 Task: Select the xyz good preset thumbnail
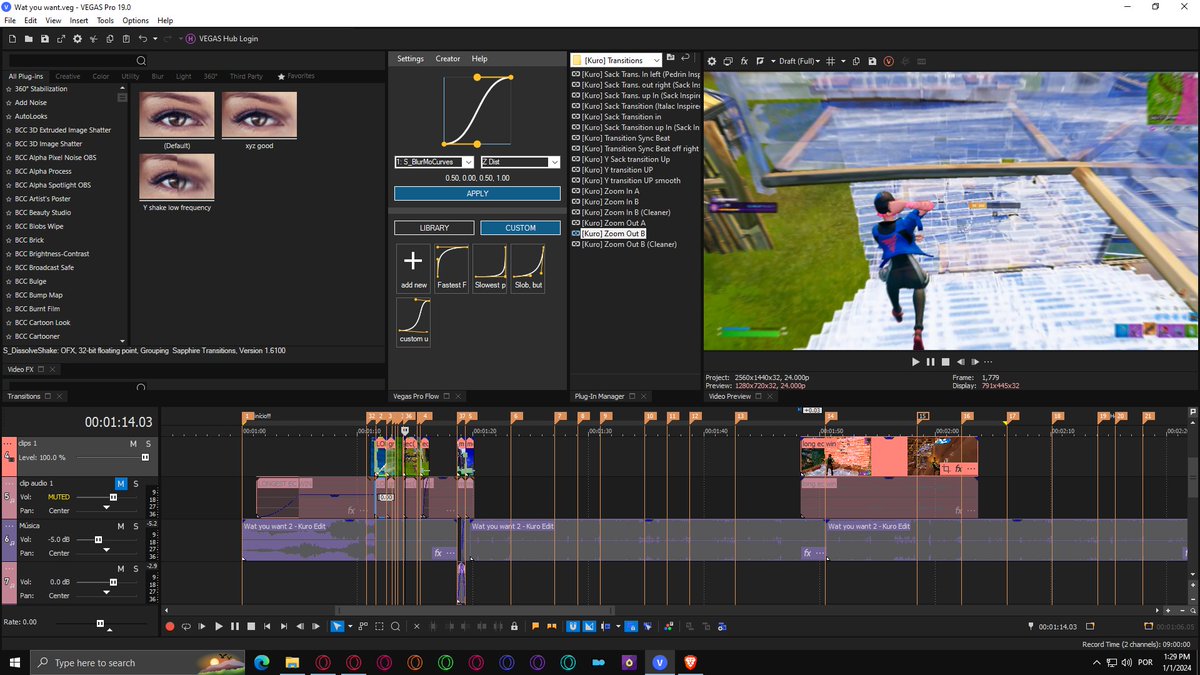coord(258,115)
